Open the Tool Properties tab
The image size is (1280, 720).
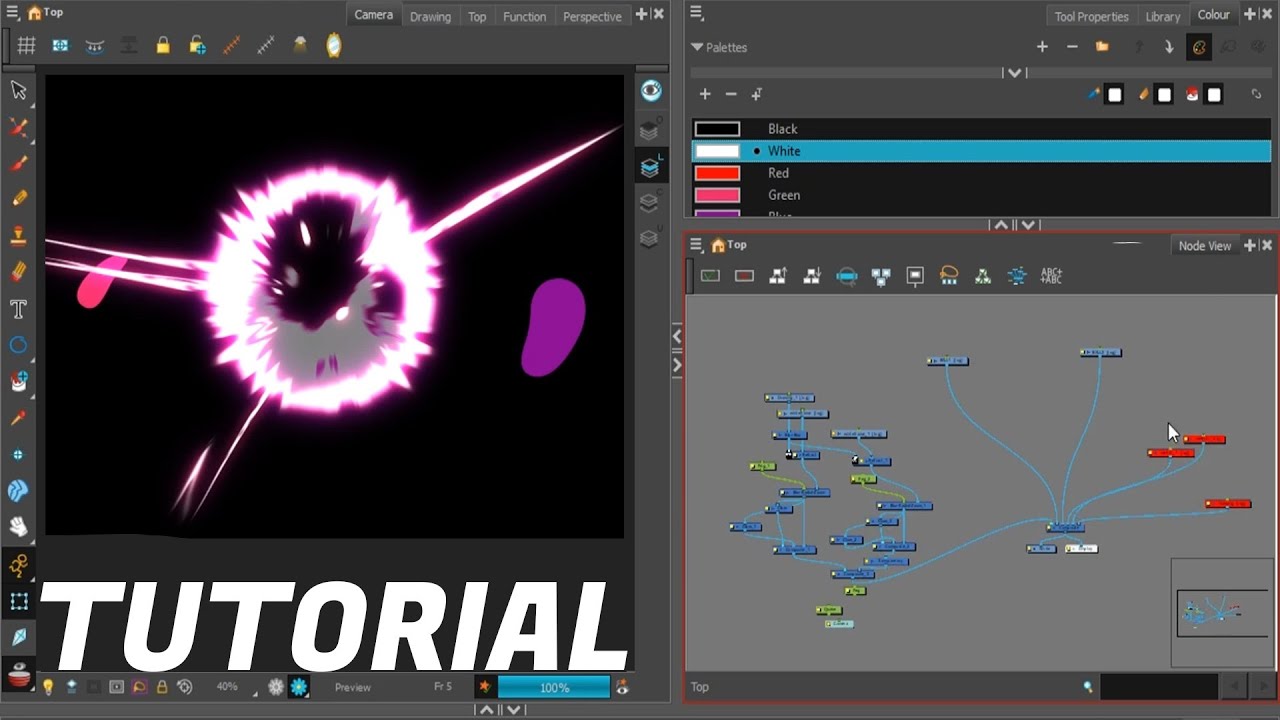point(1091,16)
